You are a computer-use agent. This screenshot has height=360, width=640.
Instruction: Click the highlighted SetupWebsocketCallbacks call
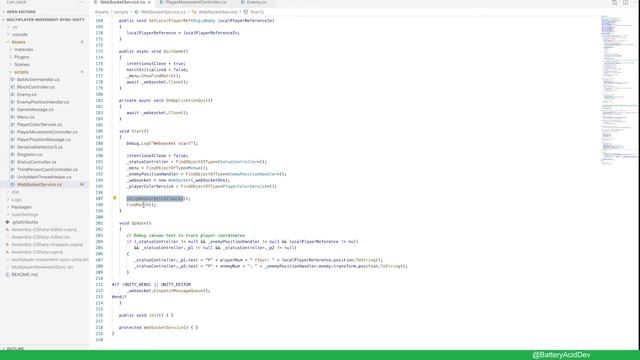155,198
